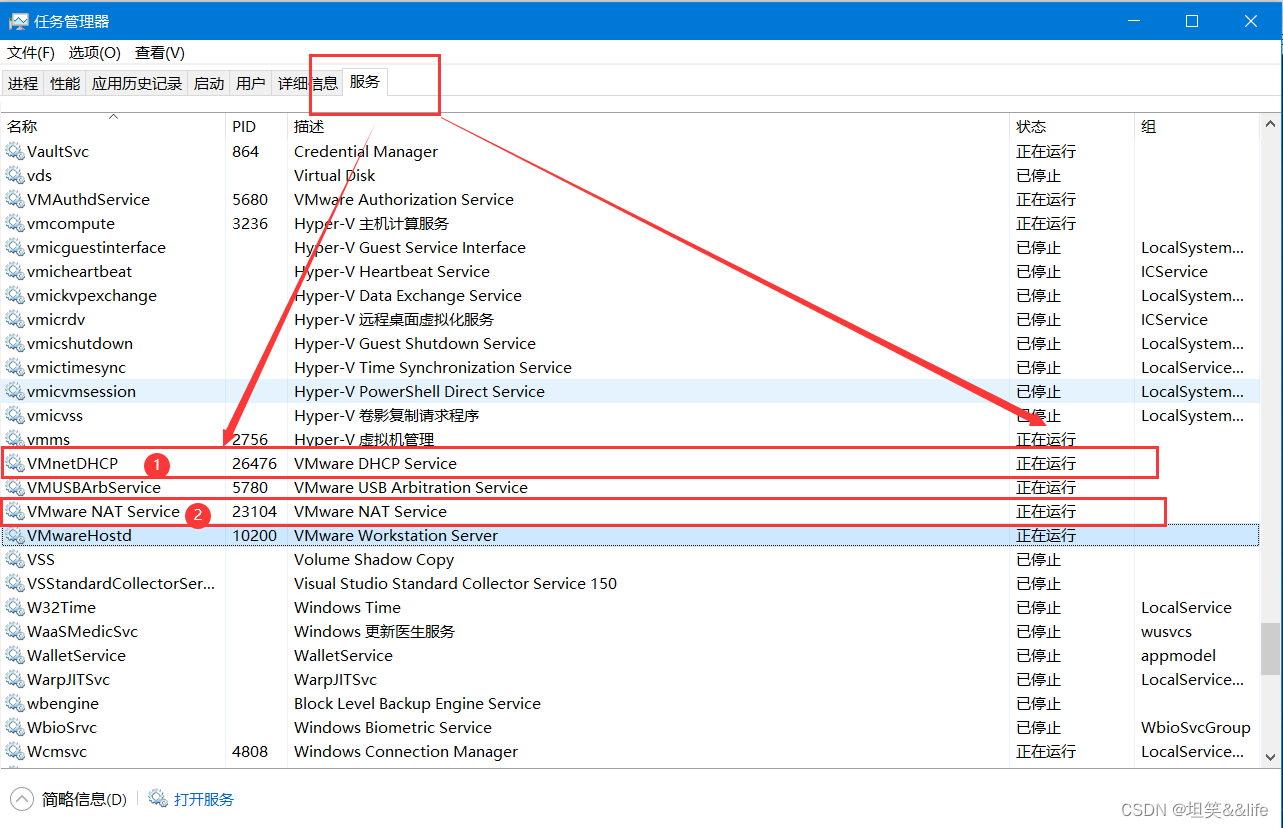Image resolution: width=1283 pixels, height=828 pixels.
Task: Click description 'Block Level Backup Engine Service'
Action: tap(417, 704)
